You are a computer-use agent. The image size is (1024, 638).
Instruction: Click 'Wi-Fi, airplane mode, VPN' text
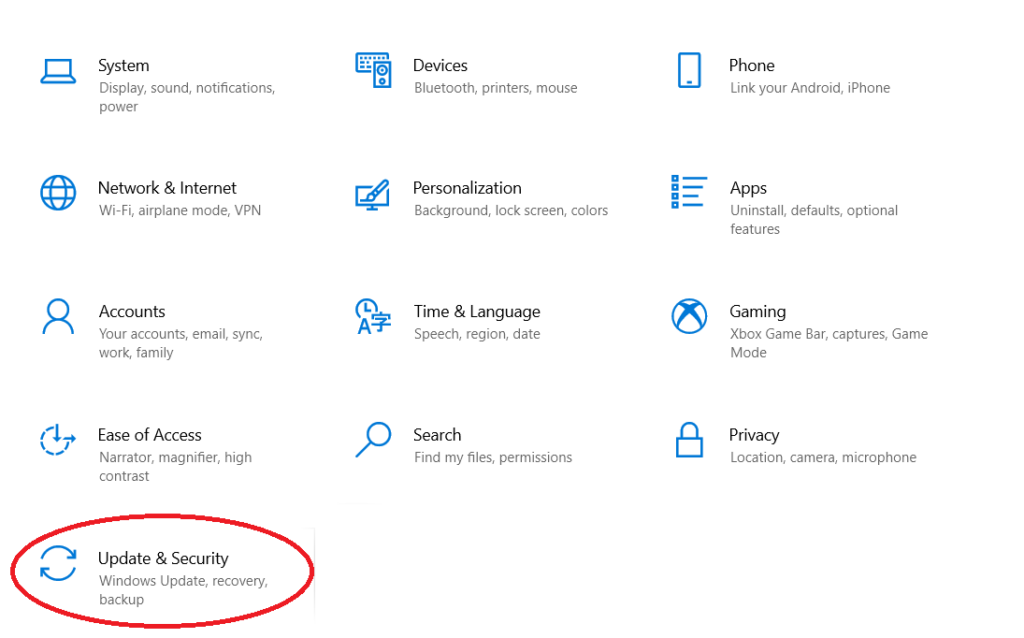tap(180, 211)
